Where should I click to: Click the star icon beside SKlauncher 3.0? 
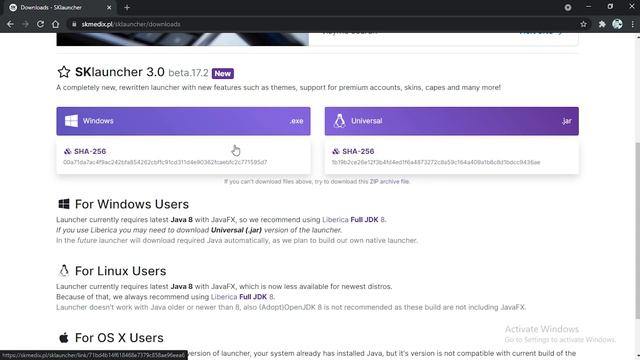click(x=64, y=72)
